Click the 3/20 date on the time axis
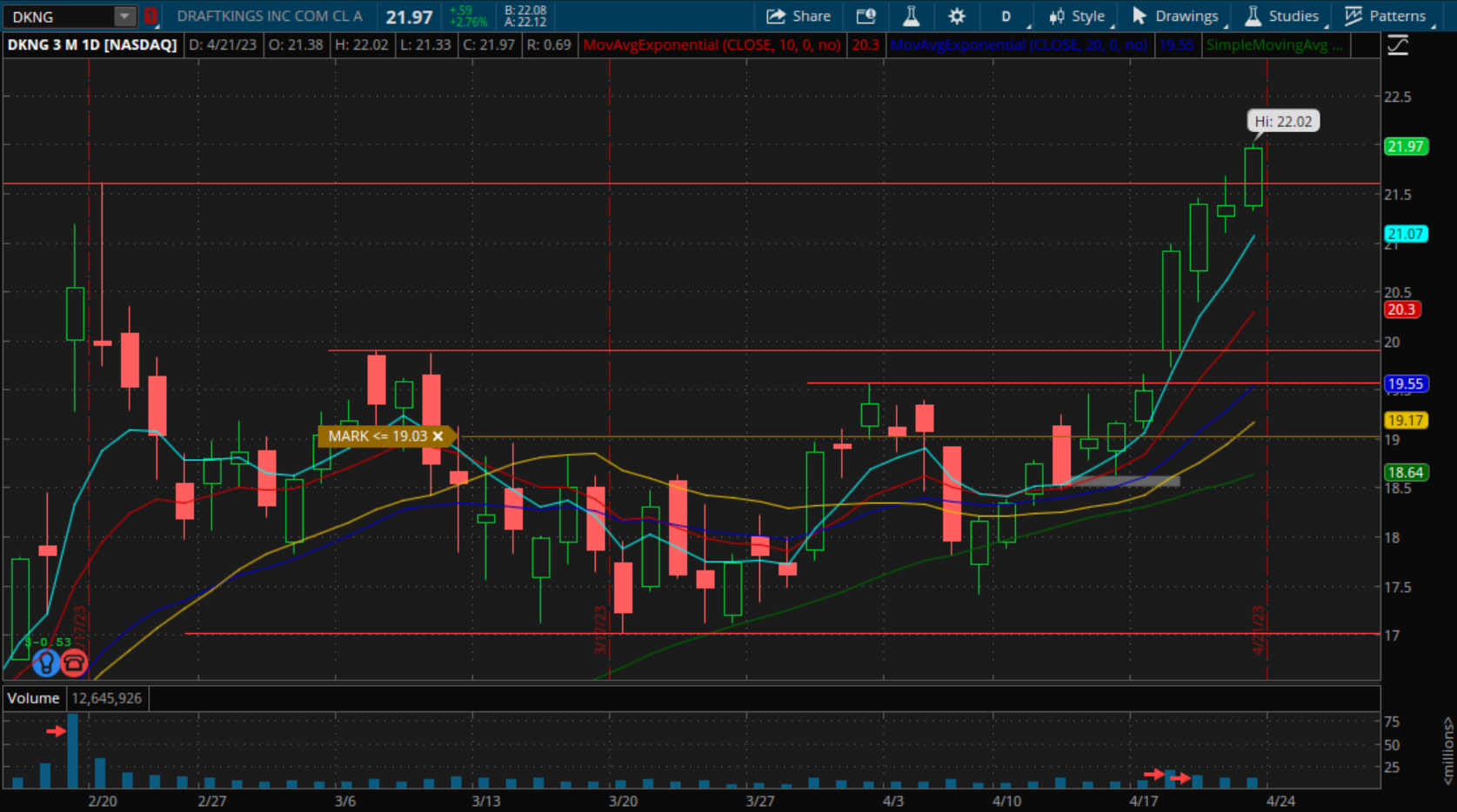The image size is (1457, 812). click(623, 801)
